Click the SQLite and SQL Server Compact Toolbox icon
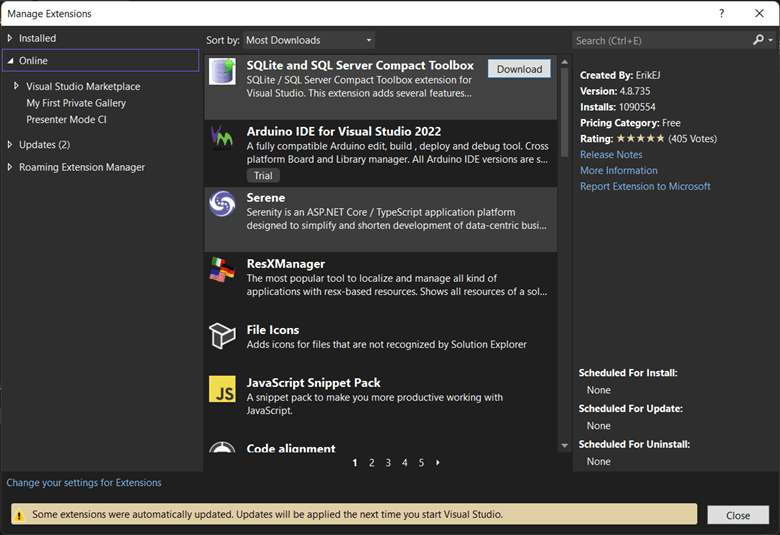 (x=222, y=71)
